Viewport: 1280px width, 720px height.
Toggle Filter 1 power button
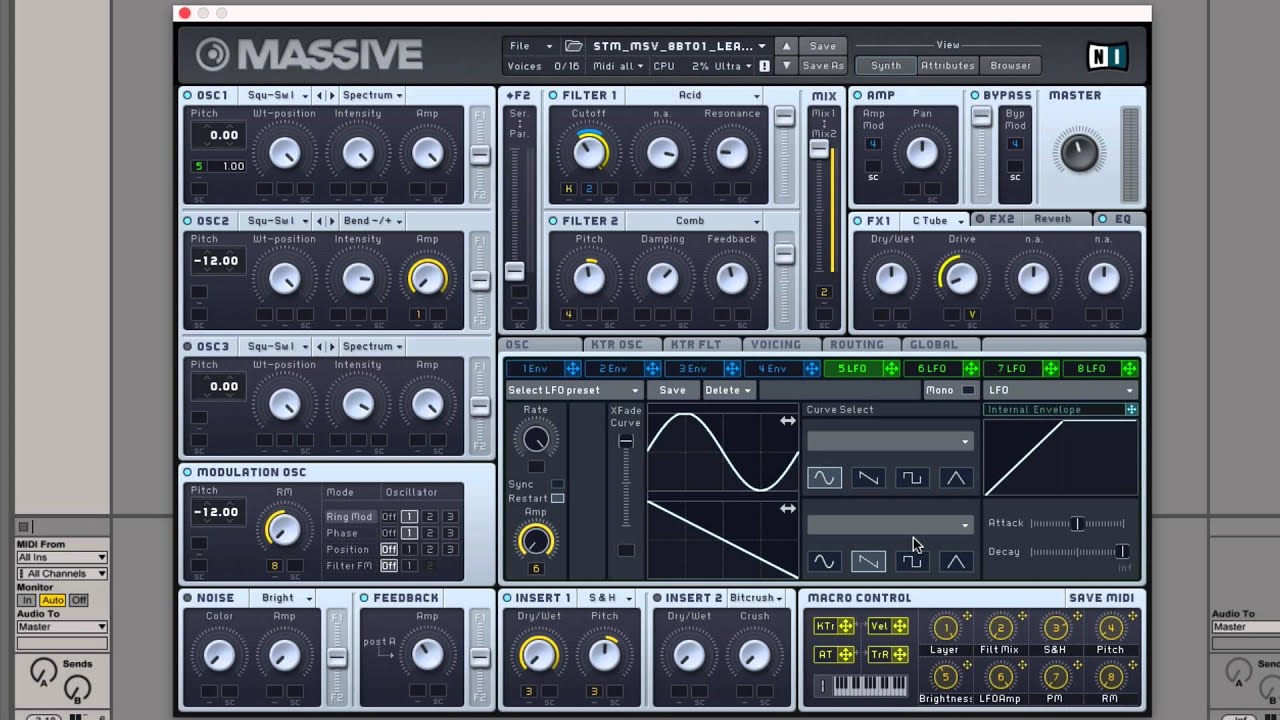pos(553,96)
